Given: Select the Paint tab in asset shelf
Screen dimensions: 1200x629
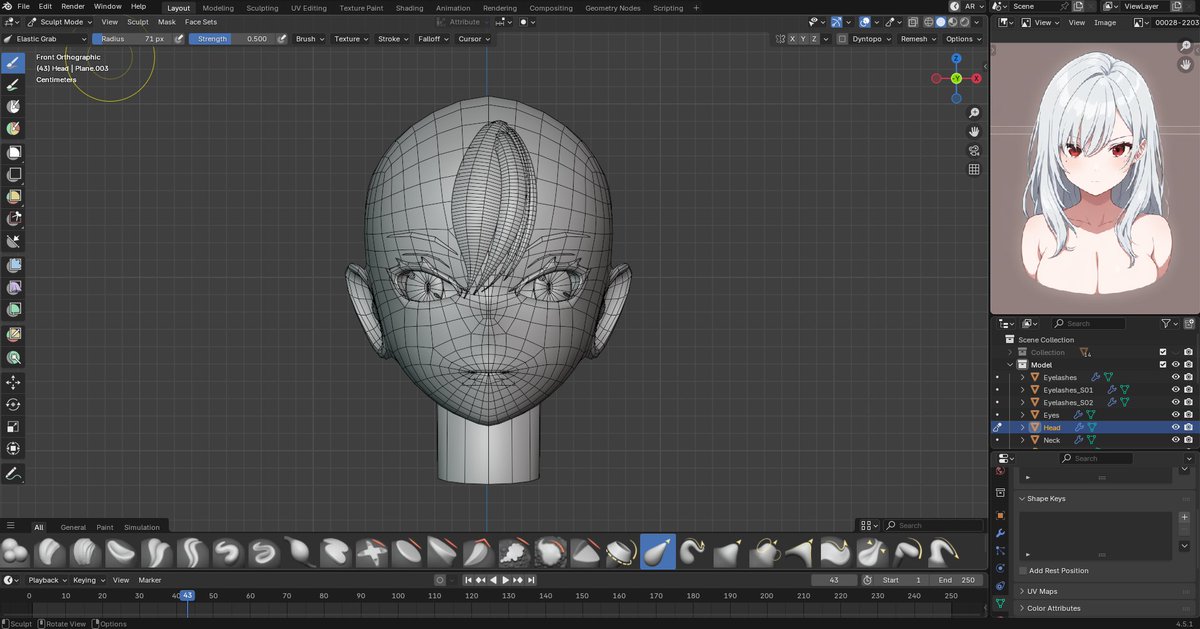Looking at the screenshot, I should [x=105, y=527].
